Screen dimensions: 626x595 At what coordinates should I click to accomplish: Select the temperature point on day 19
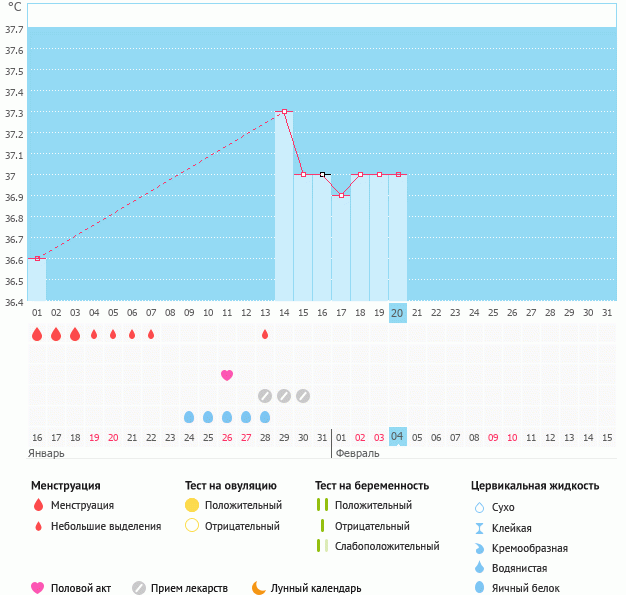tap(379, 175)
